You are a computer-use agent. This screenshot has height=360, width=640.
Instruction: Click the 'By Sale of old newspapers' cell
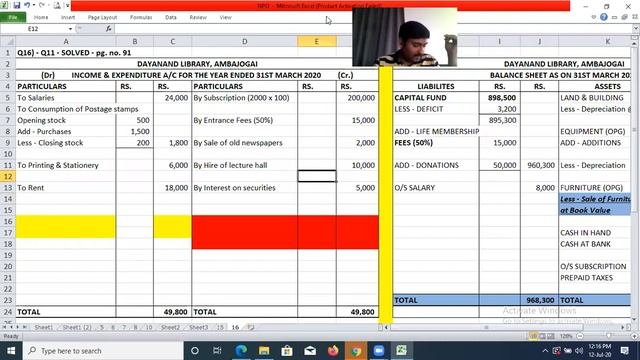click(x=244, y=143)
